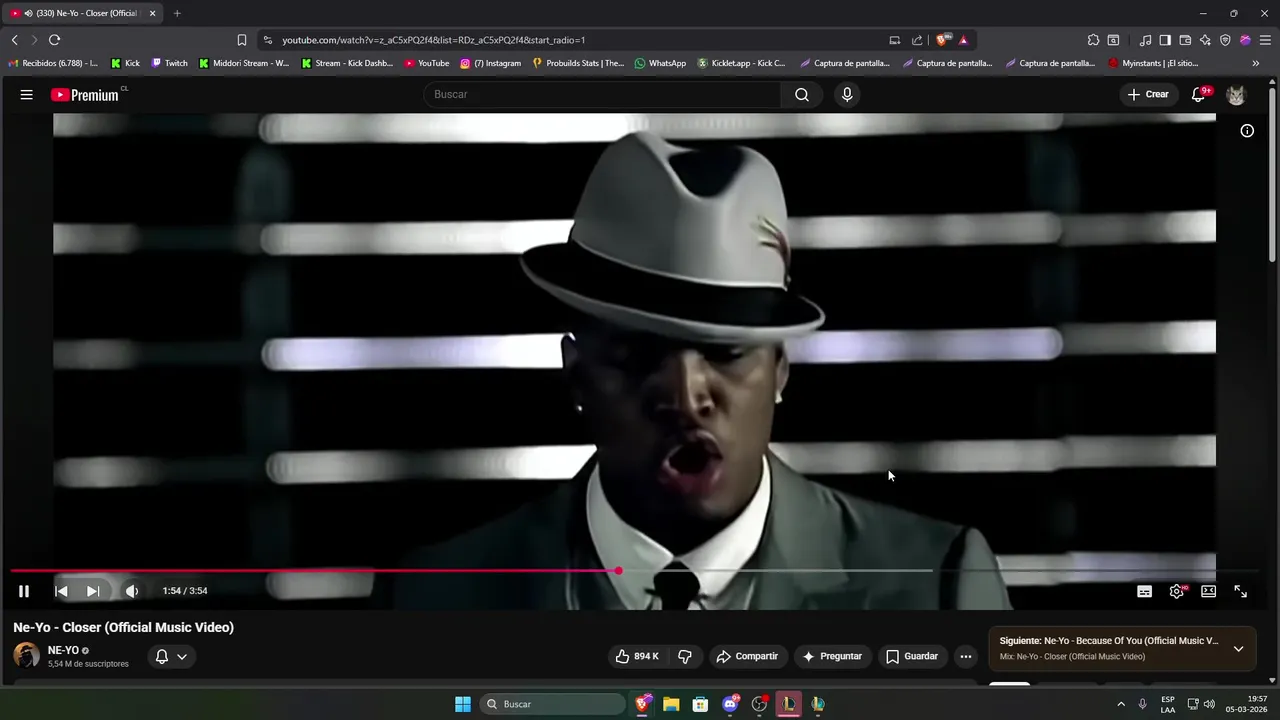
Task: Open the Kick bookmark
Action: 125,63
